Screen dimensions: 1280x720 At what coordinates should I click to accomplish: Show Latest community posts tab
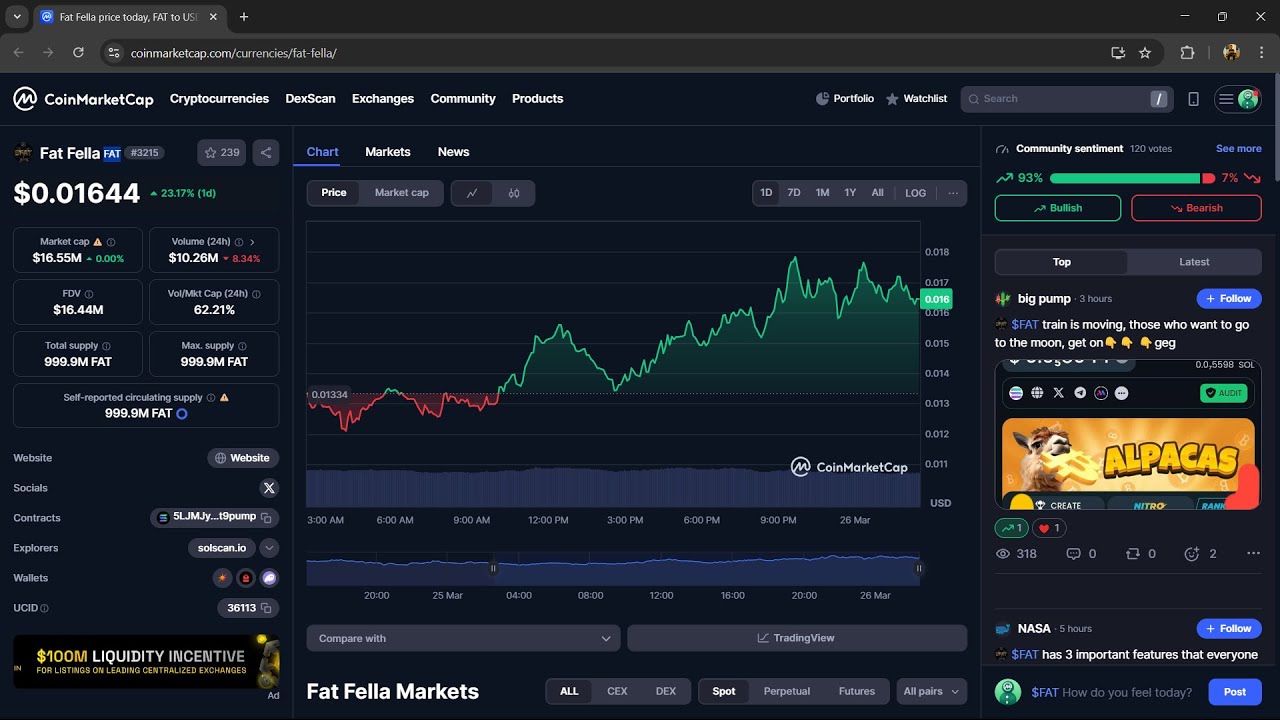point(1194,262)
